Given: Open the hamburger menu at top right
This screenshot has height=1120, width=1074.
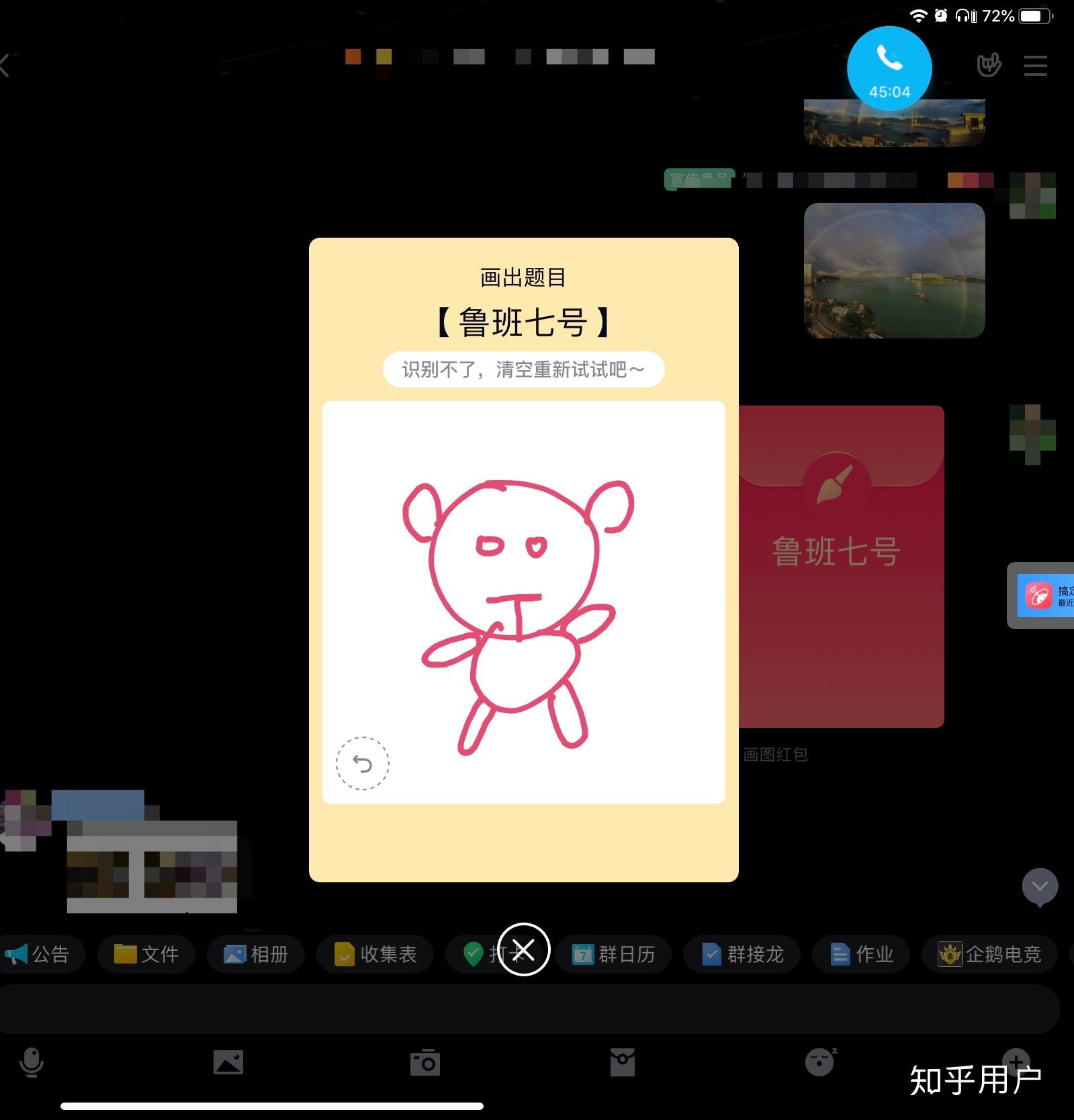Looking at the screenshot, I should point(1036,66).
